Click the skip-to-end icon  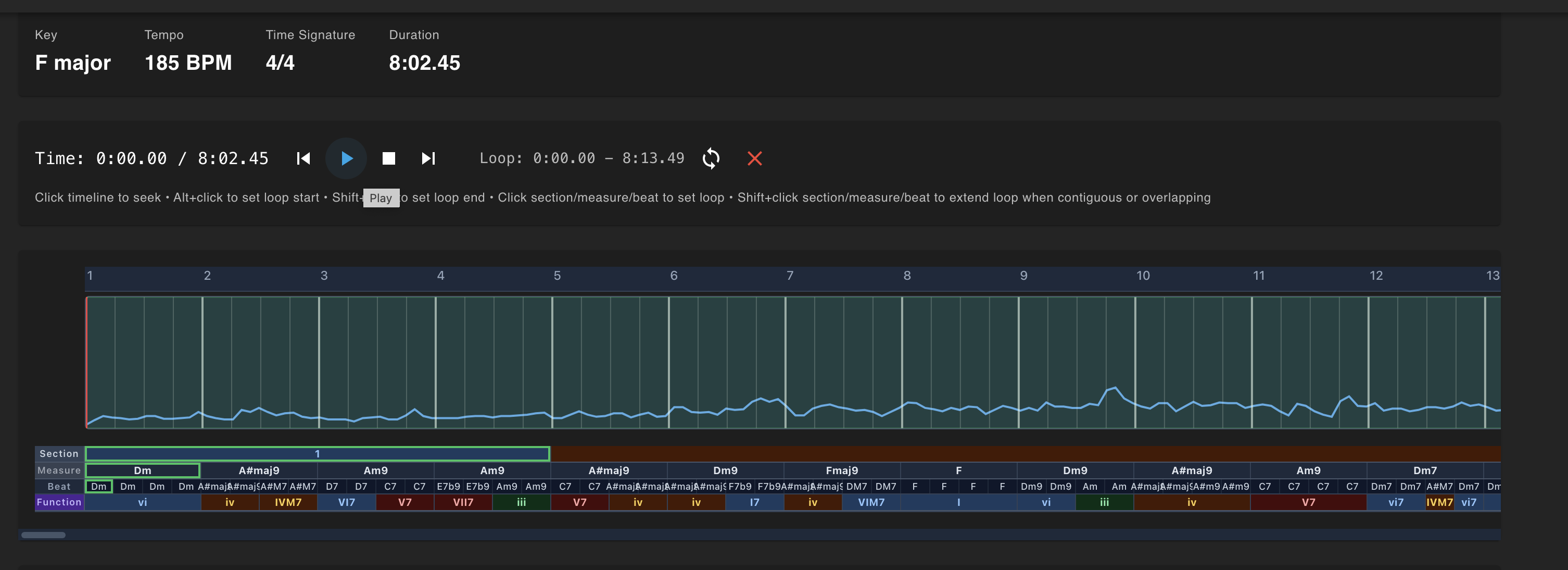pyautogui.click(x=428, y=158)
